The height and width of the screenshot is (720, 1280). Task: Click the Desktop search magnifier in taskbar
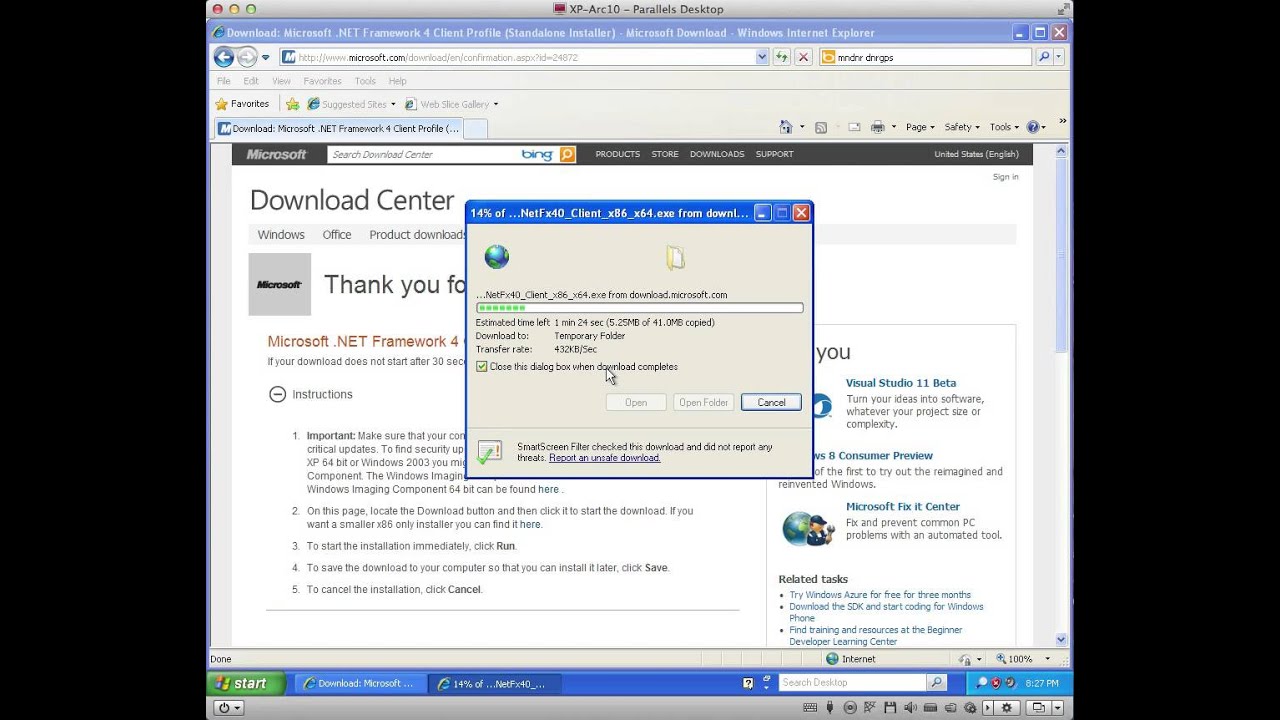936,682
